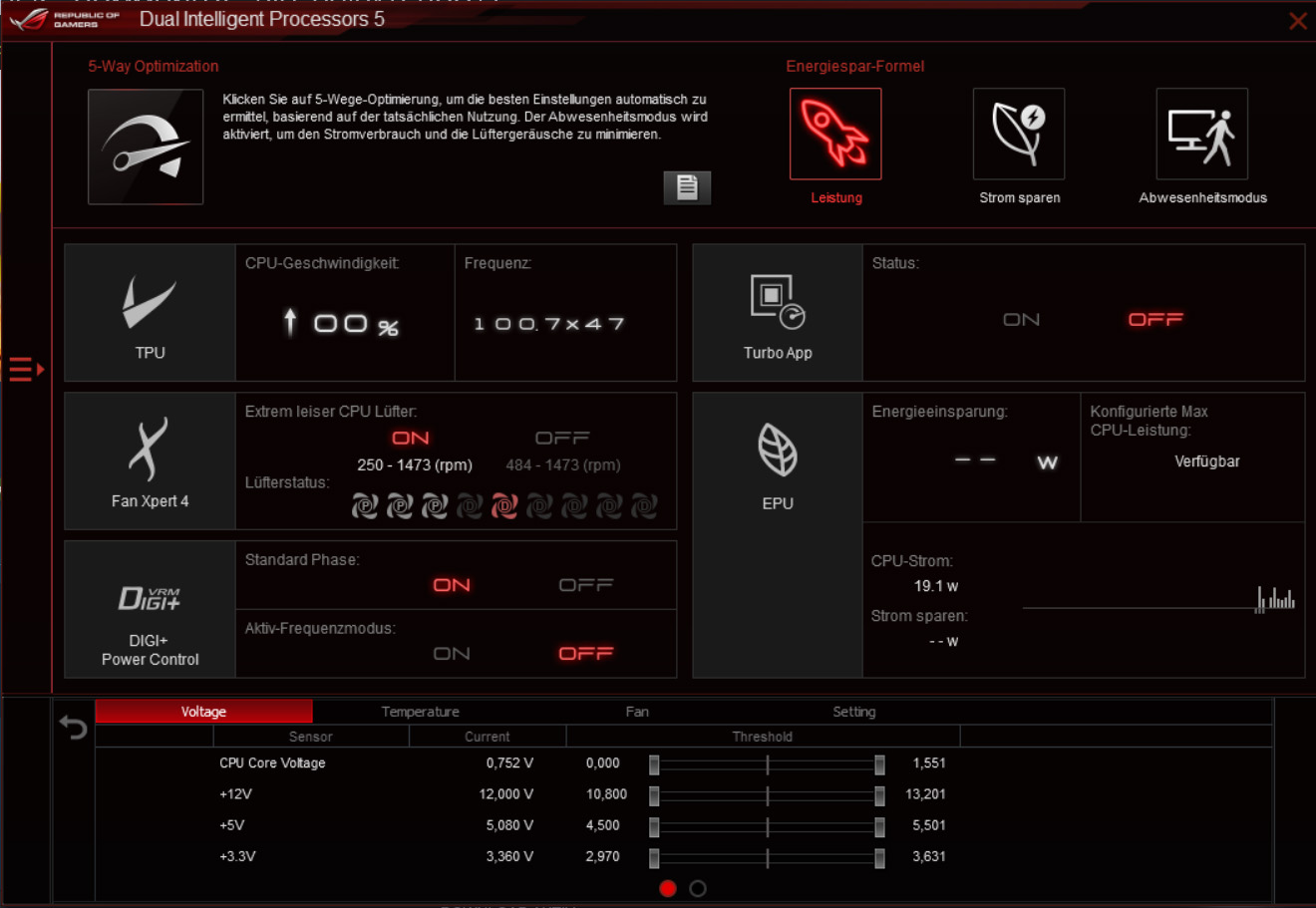Select the Leistung rocket profile
This screenshot has height=908, width=1316.
pos(835,134)
